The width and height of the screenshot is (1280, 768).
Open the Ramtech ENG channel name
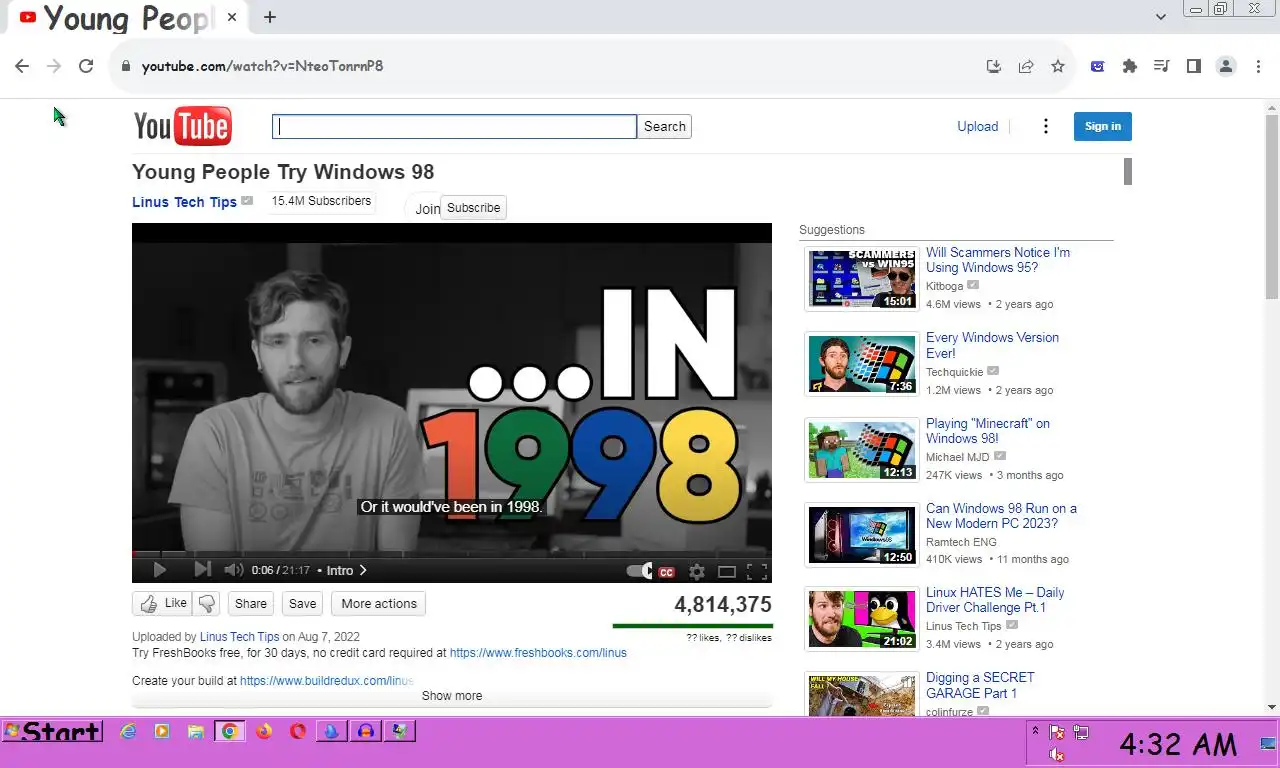(x=961, y=542)
